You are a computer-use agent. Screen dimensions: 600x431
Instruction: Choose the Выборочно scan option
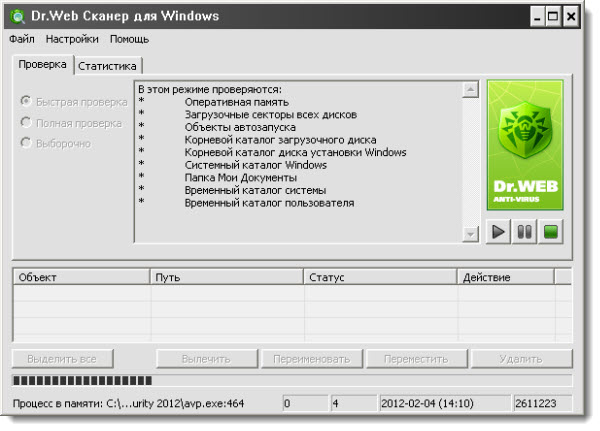(27, 143)
